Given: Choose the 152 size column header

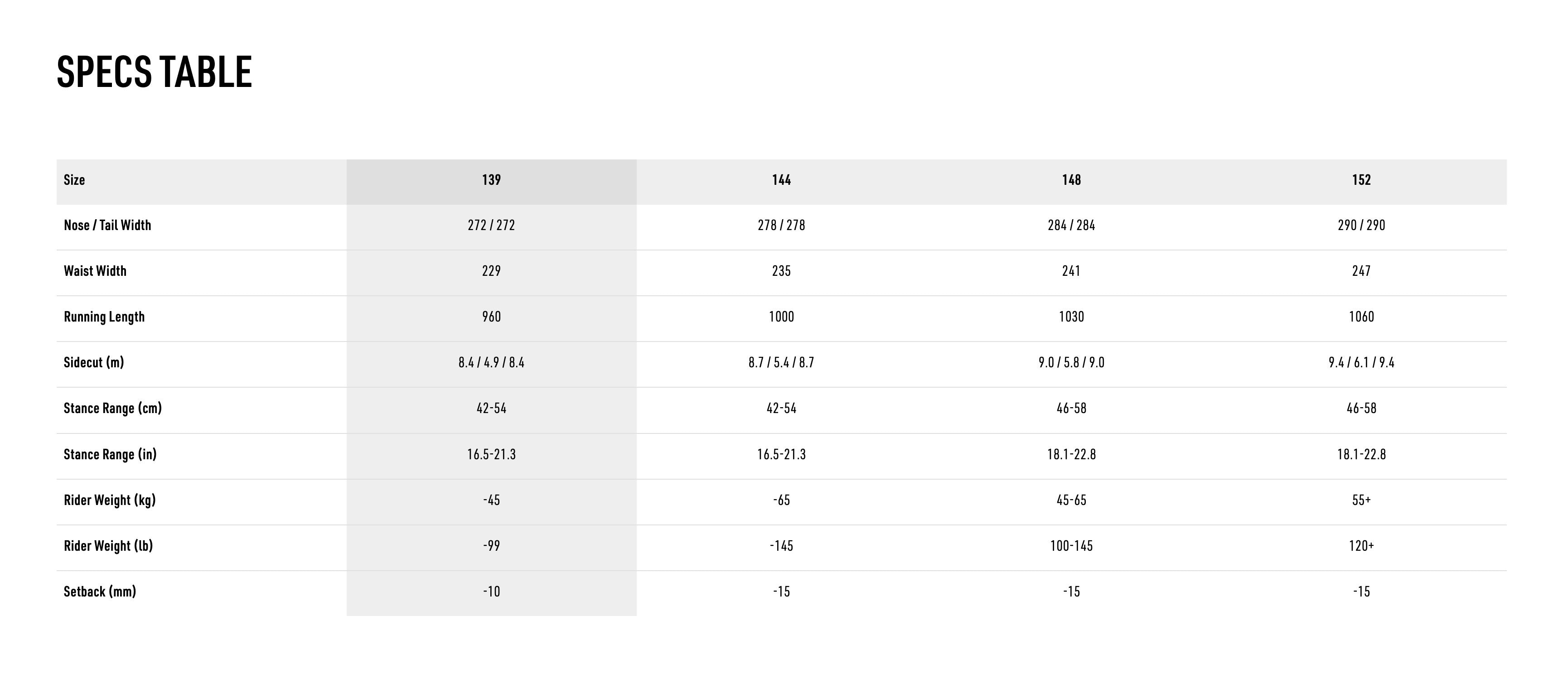Looking at the screenshot, I should [1361, 180].
